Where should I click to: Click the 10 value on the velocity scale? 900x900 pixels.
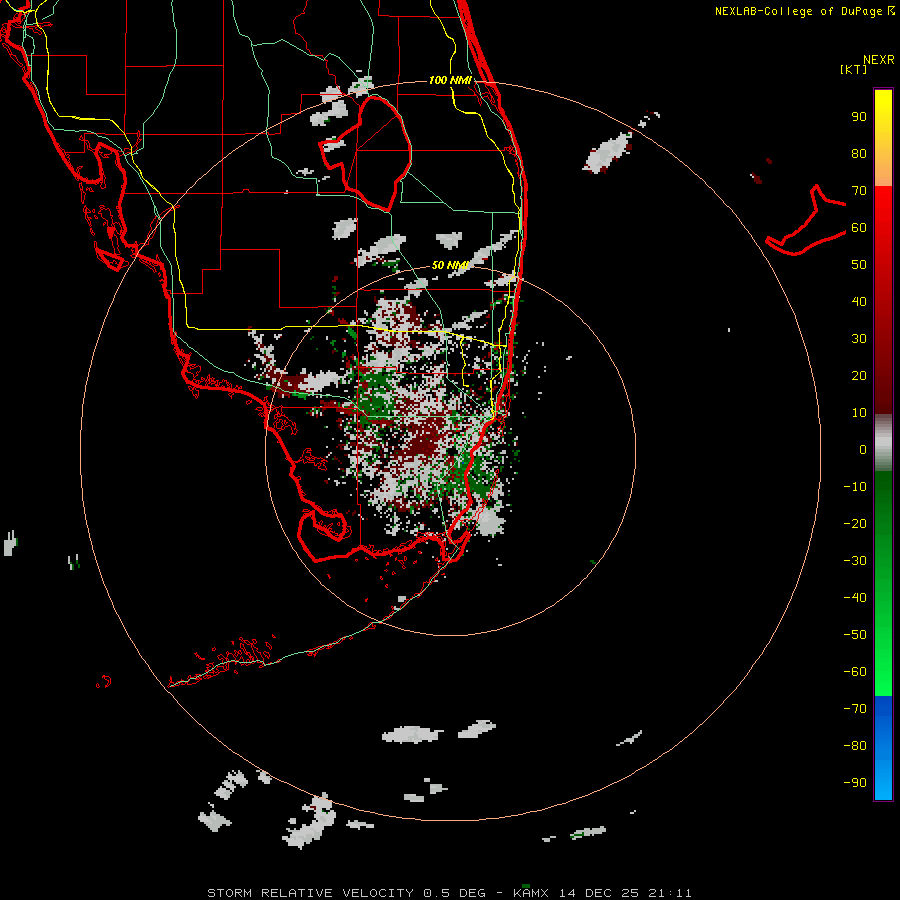click(859, 413)
